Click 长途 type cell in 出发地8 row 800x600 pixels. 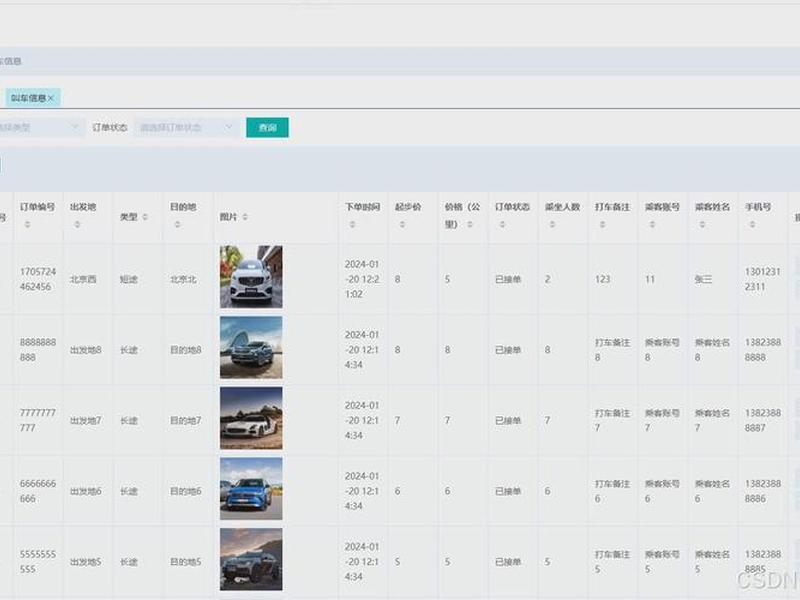[129, 350]
